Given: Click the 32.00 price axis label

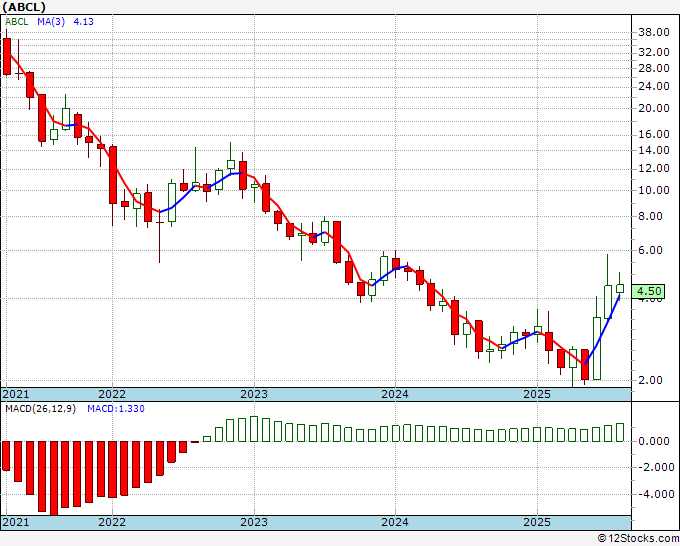Looking at the screenshot, I should [x=654, y=52].
